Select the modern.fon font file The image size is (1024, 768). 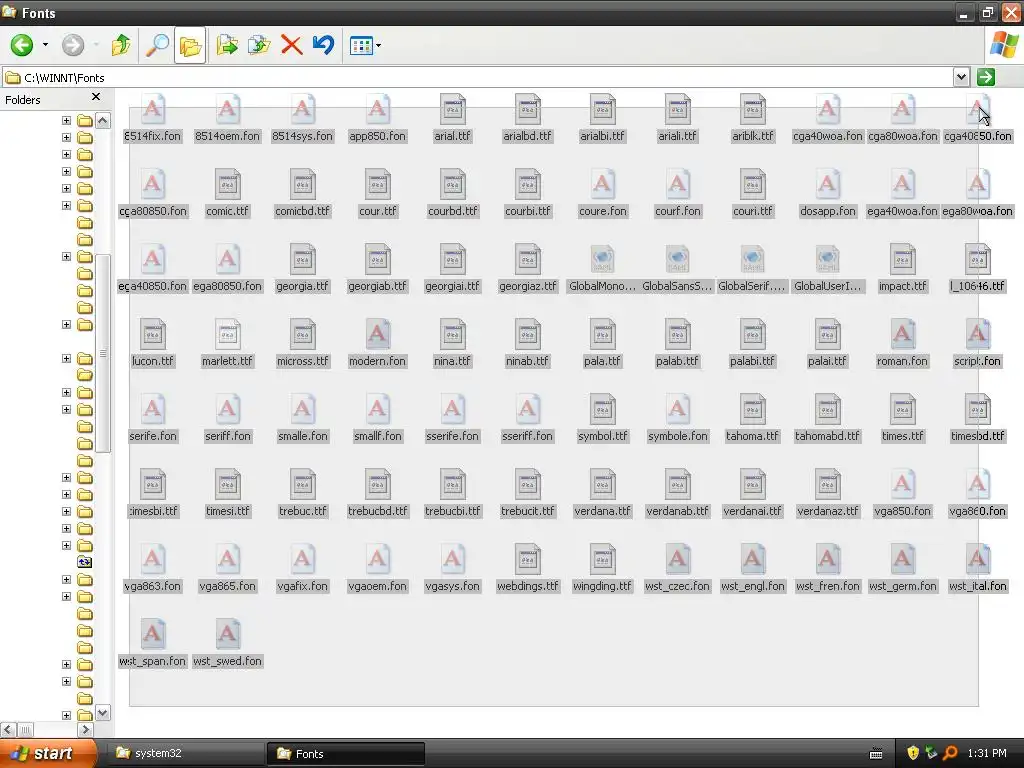[377, 344]
